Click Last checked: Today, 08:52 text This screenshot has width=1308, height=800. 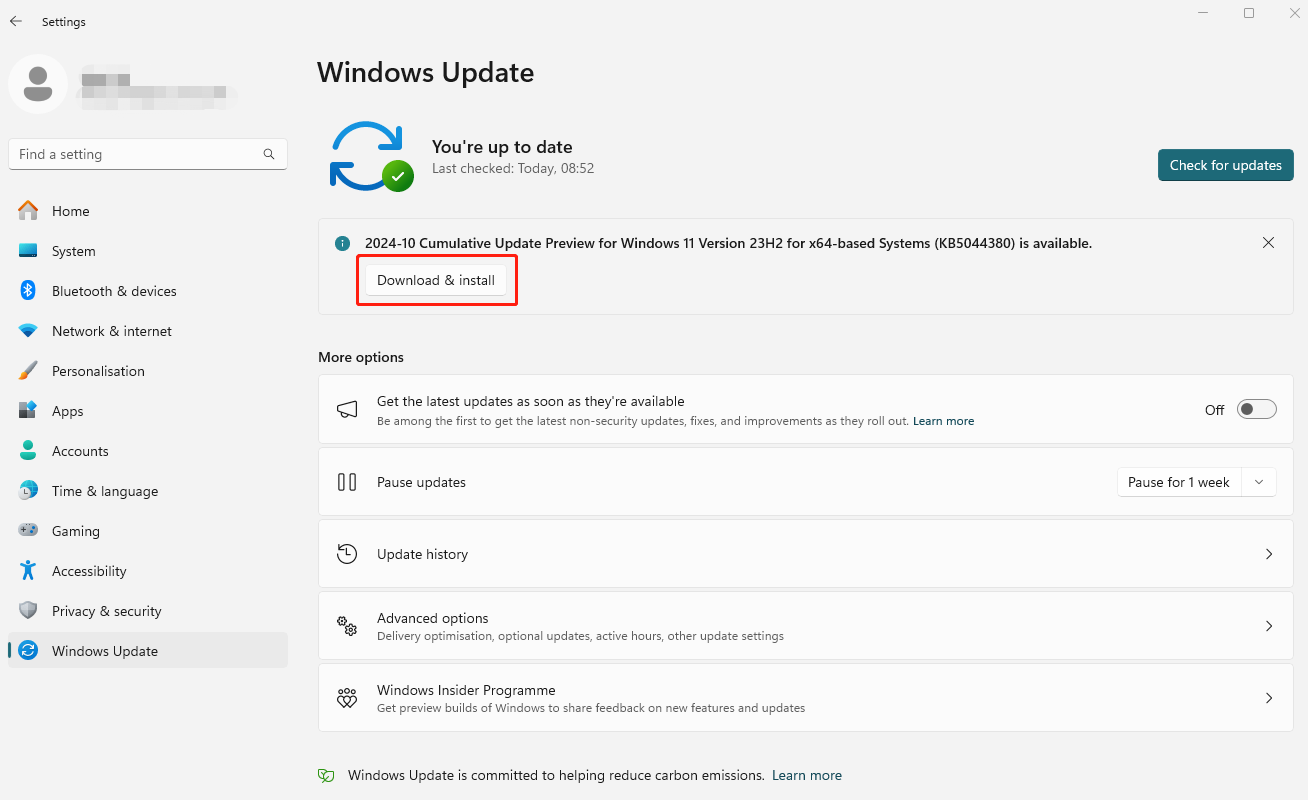(513, 169)
